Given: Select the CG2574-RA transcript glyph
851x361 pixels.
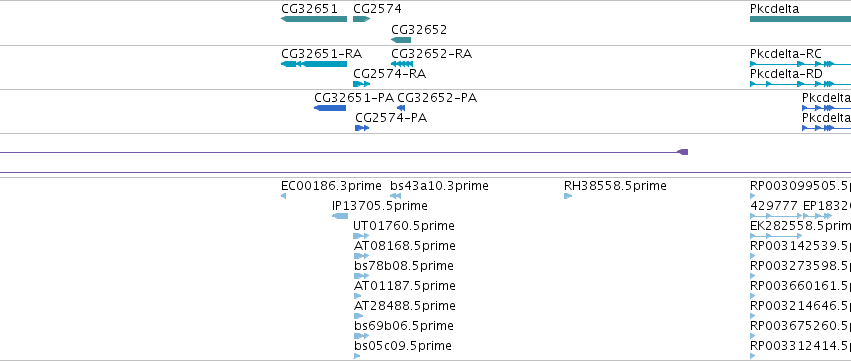Looking at the screenshot, I should click(361, 84).
